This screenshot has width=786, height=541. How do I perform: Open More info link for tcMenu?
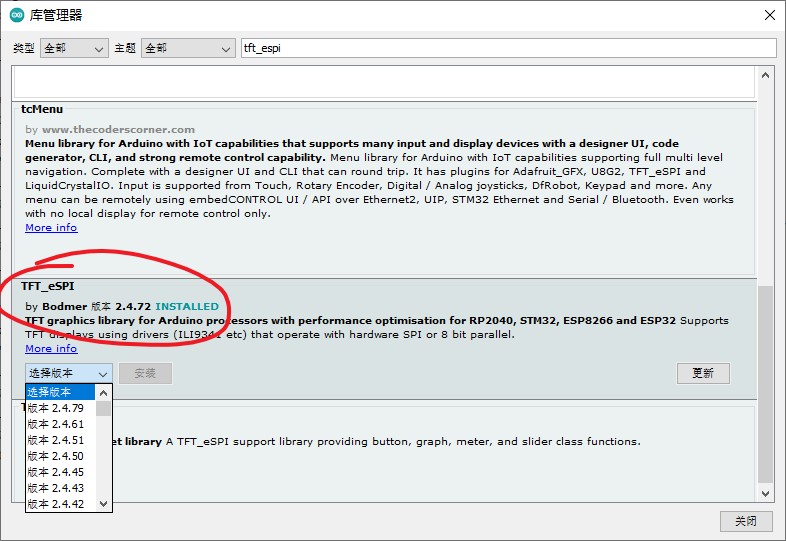51,228
